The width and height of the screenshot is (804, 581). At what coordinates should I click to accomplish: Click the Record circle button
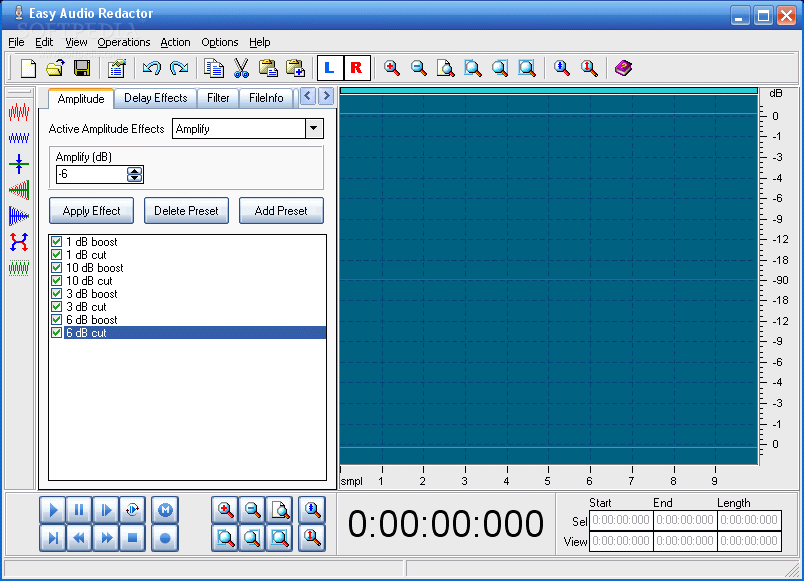point(165,538)
